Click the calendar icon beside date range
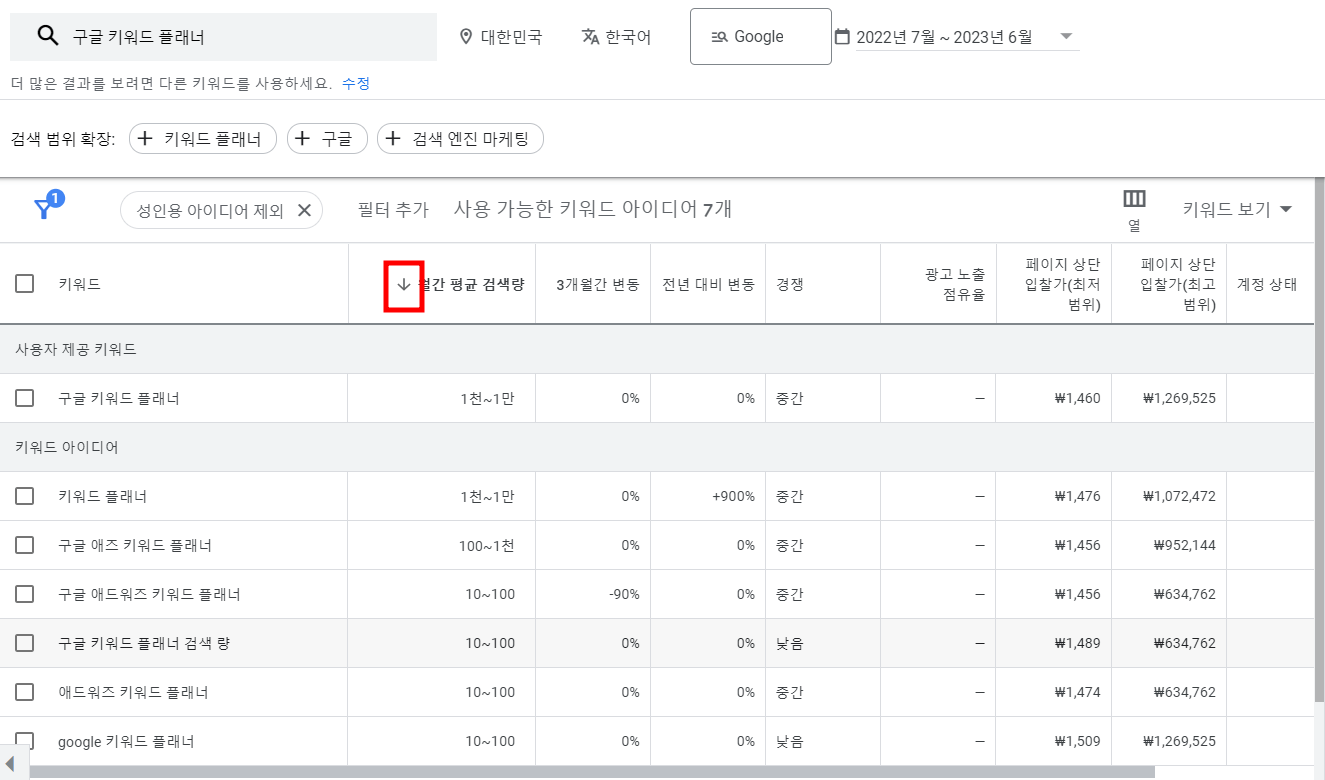This screenshot has height=780, width=1325. point(842,37)
